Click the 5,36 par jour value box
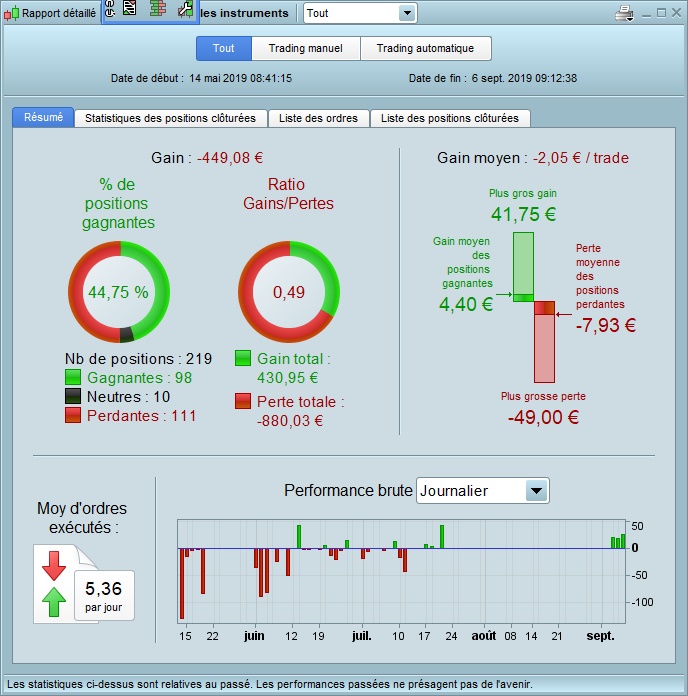Image resolution: width=688 pixels, height=696 pixels. point(104,595)
